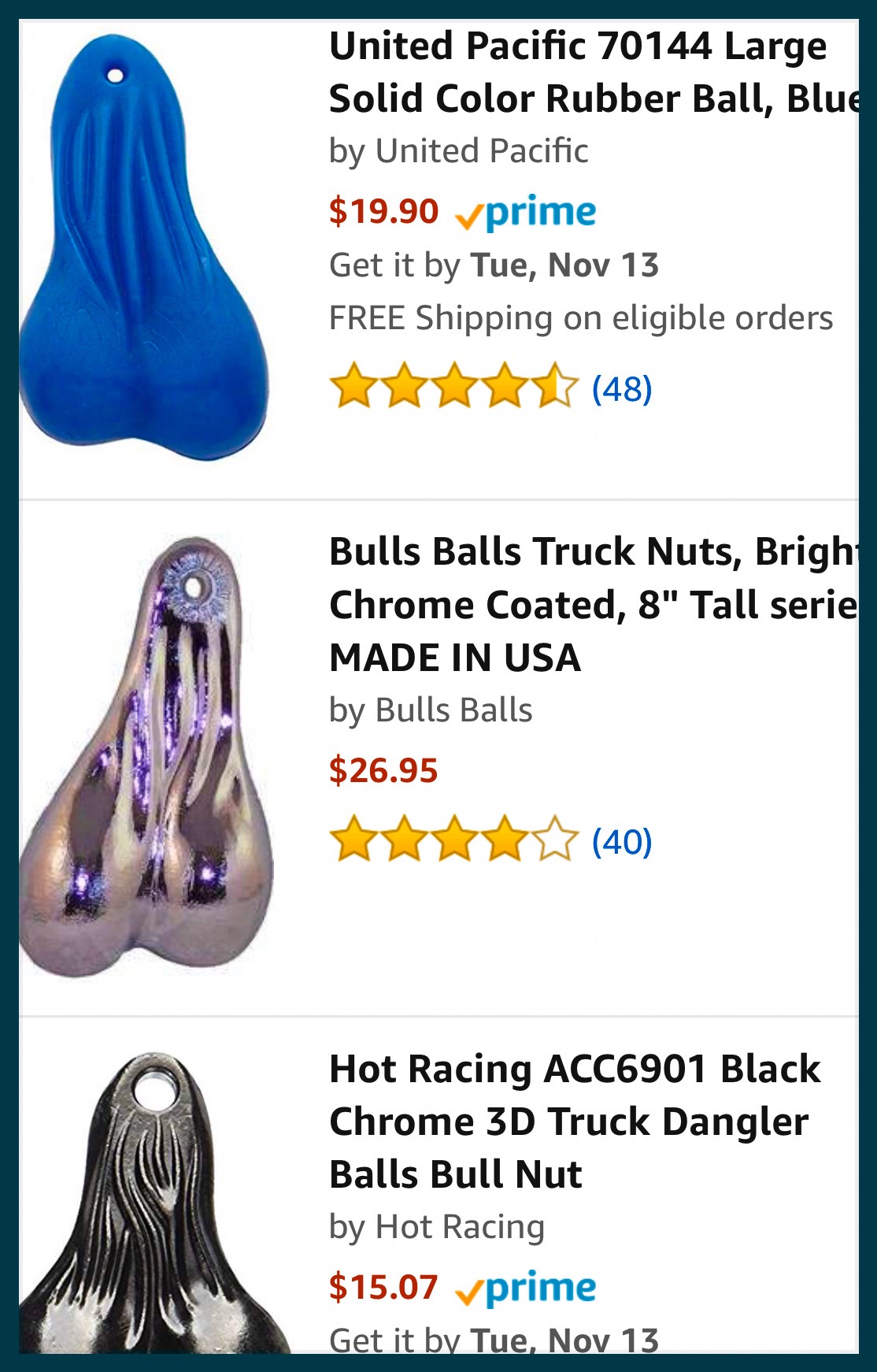Click the four-star rating for Bulls Balls
The image size is (877, 1372).
pos(454,839)
